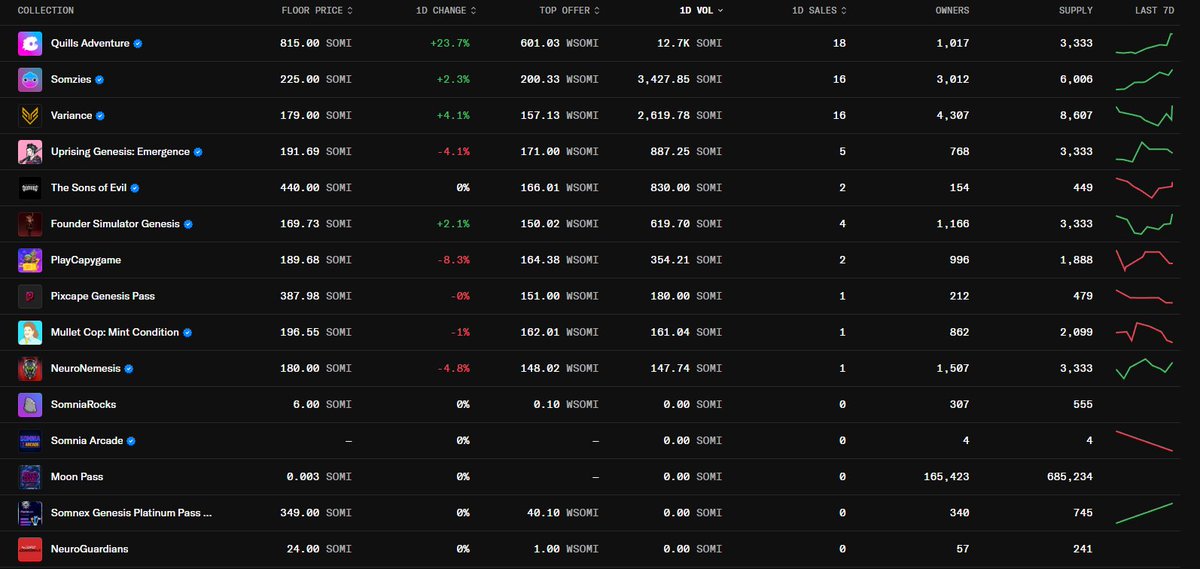
Task: Open the Somzies collection avatar
Action: pos(30,80)
